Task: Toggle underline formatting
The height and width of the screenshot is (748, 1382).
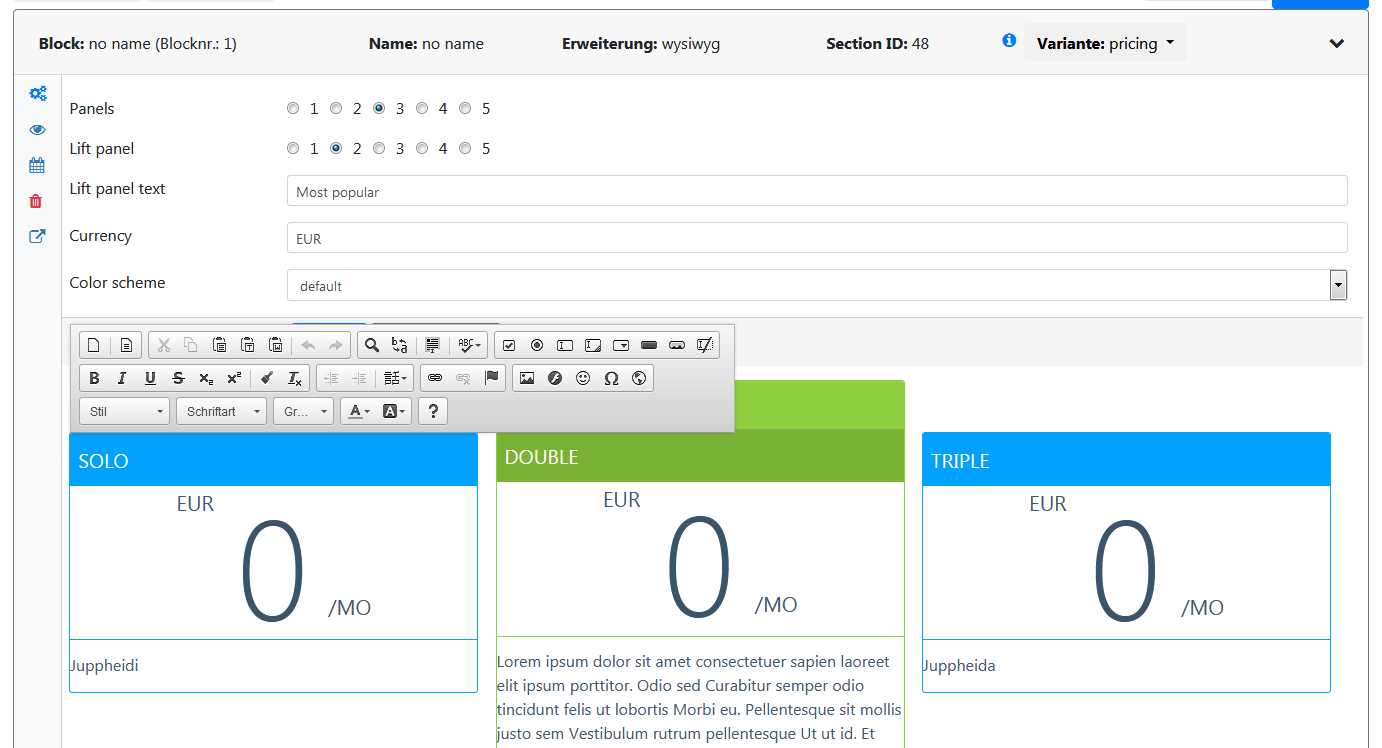Action: tap(150, 378)
